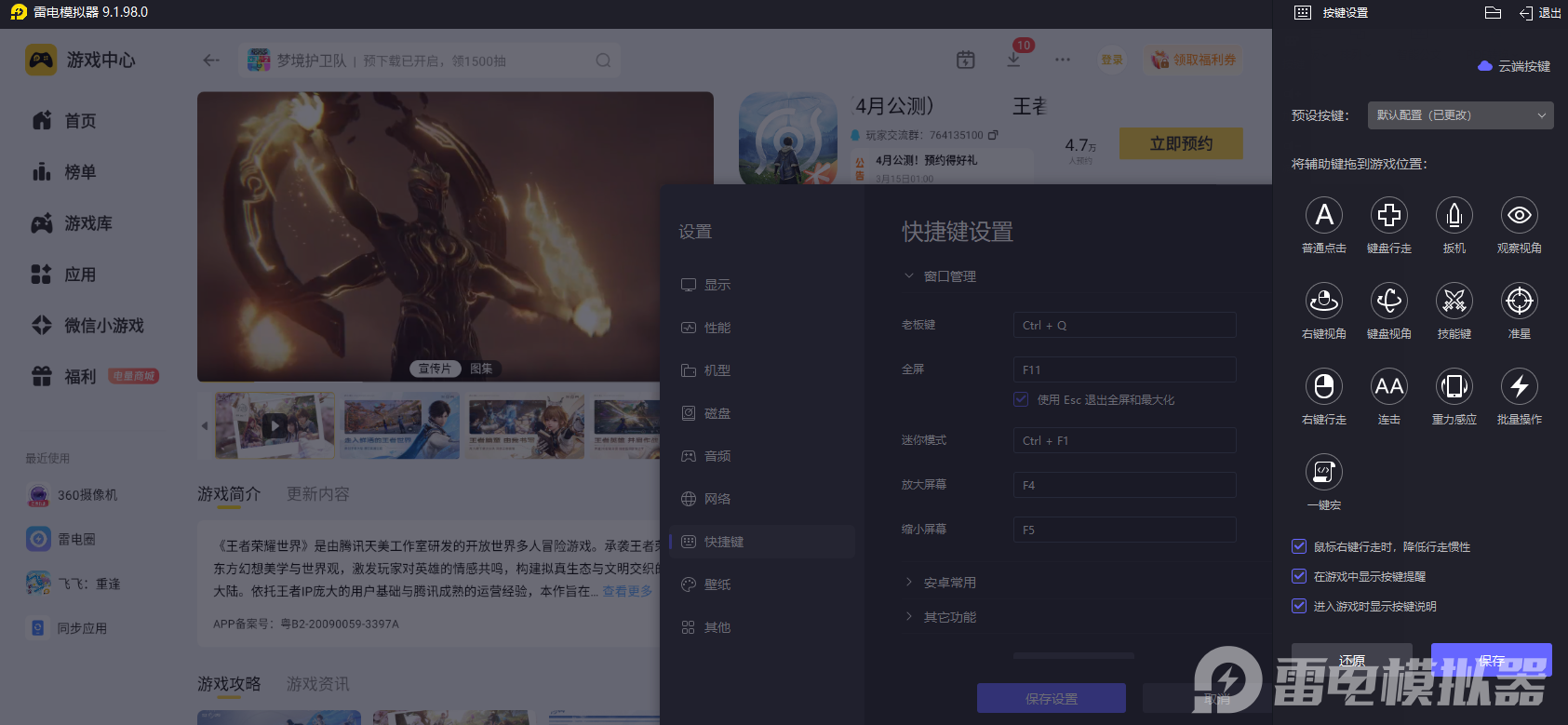
Task: Open the 预设按键 preset dropdown
Action: tap(1461, 115)
